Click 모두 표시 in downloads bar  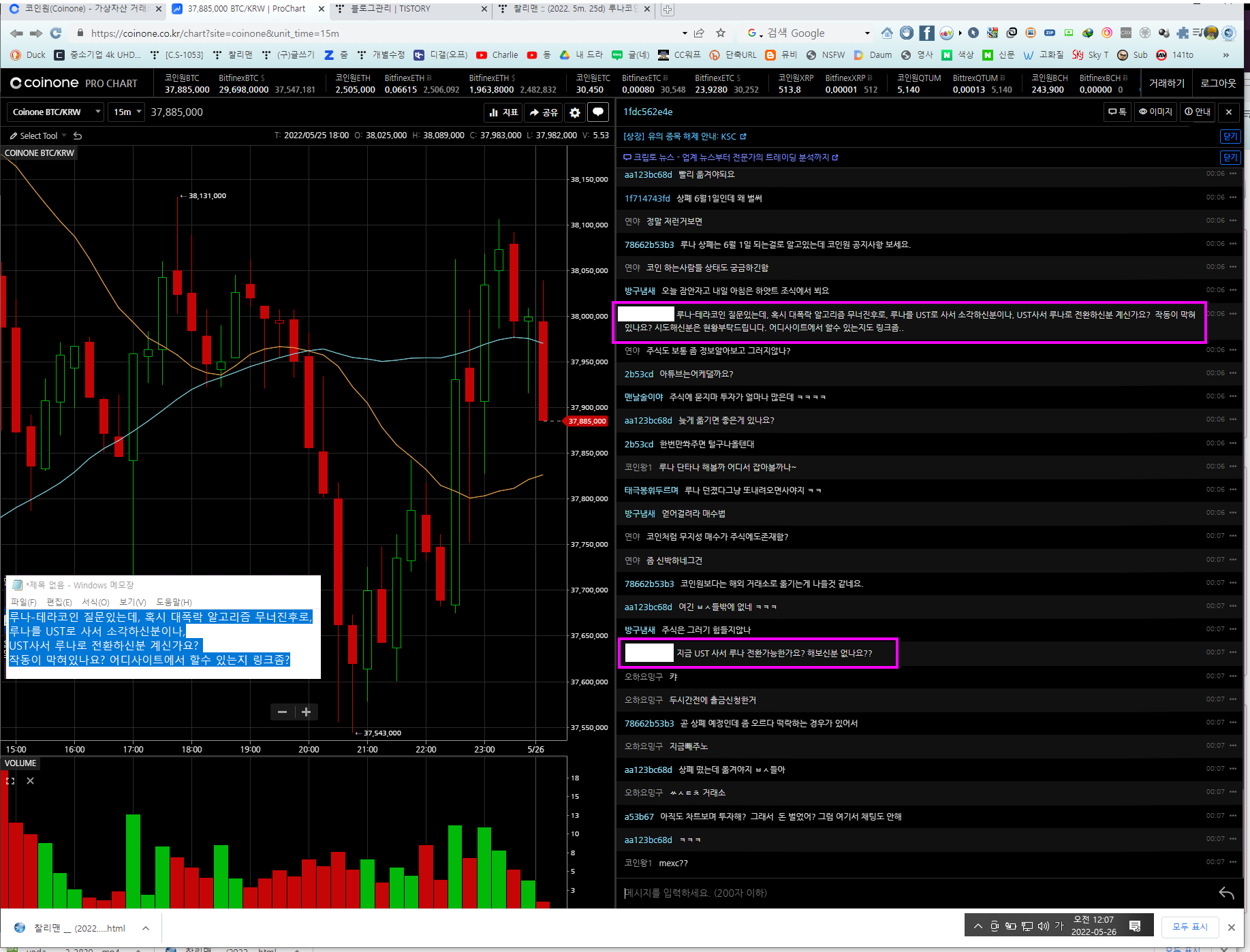tap(1190, 927)
